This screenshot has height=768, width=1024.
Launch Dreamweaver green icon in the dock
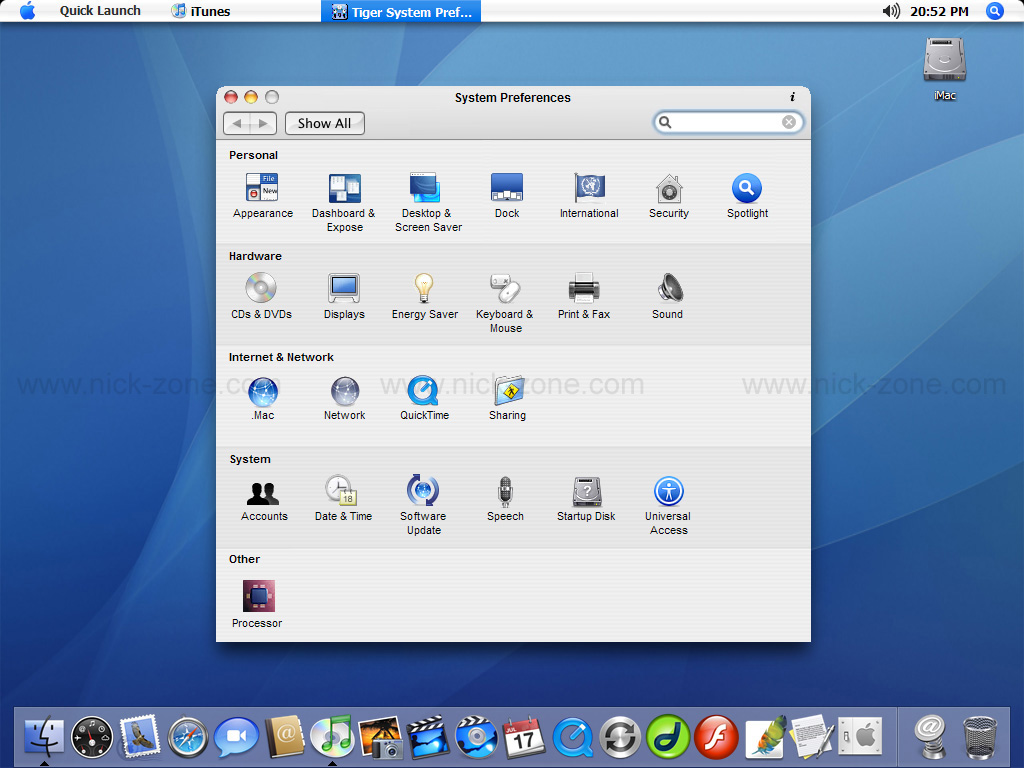[x=668, y=737]
